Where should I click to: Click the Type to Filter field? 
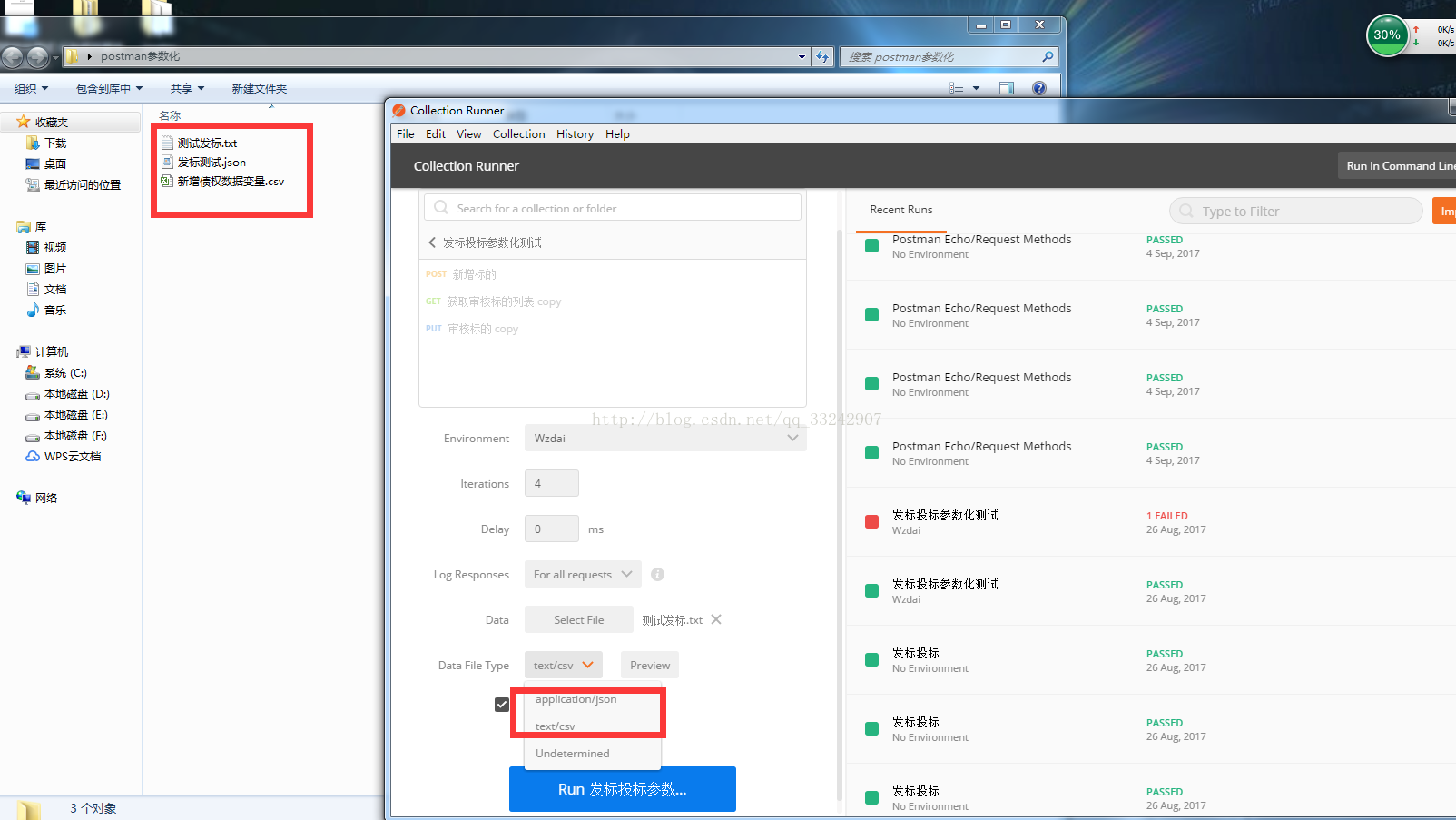tap(1296, 211)
